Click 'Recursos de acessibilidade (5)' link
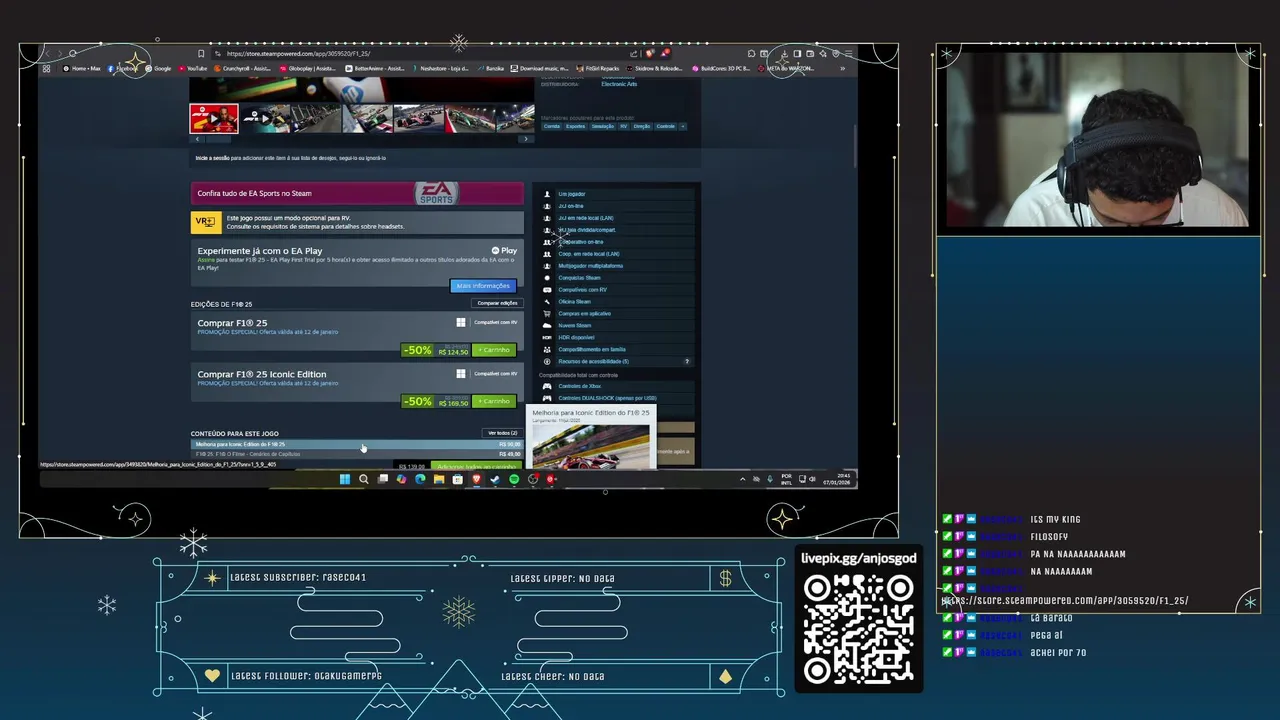The image size is (1280, 720). tap(594, 362)
